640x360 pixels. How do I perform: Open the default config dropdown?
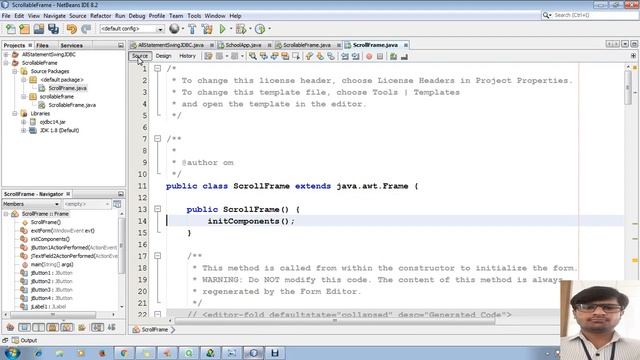point(160,29)
